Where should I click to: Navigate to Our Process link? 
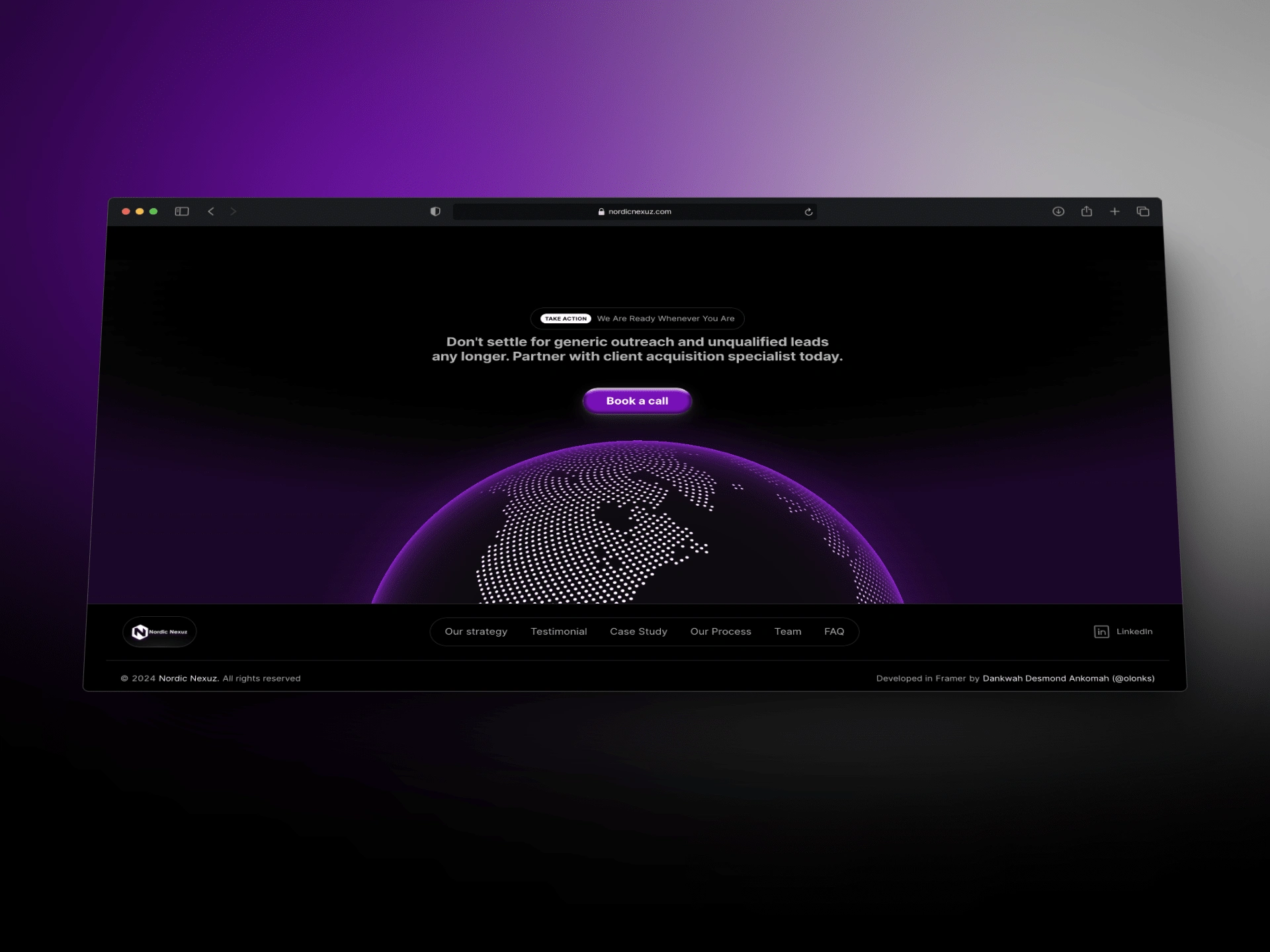pos(720,631)
